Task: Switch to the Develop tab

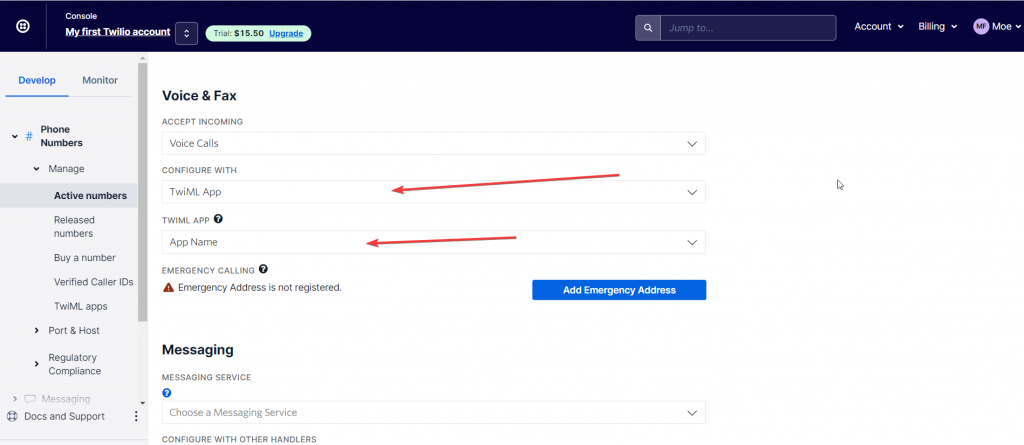Action: (37, 80)
